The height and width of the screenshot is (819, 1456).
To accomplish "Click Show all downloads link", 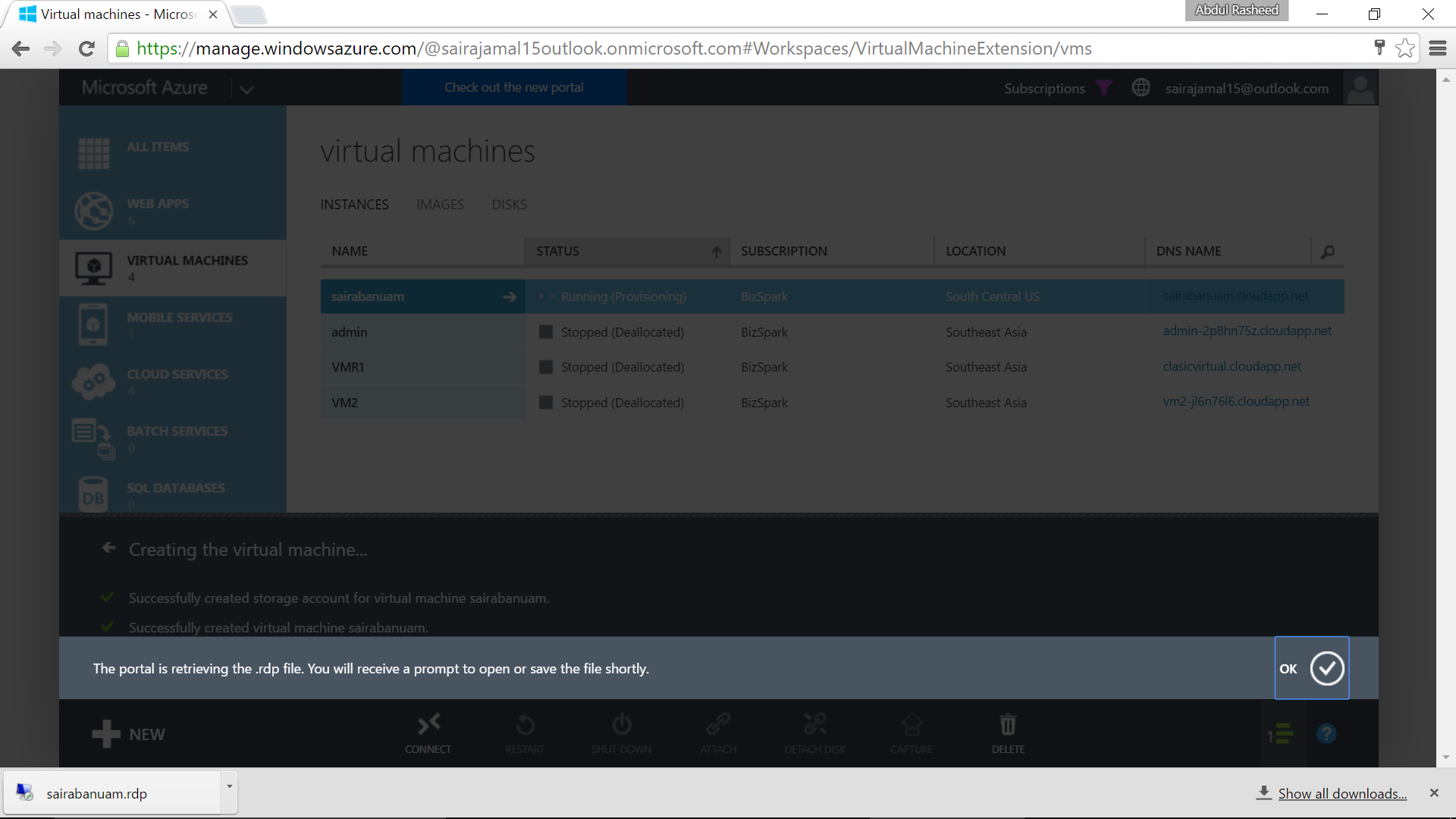I will pyautogui.click(x=1341, y=793).
